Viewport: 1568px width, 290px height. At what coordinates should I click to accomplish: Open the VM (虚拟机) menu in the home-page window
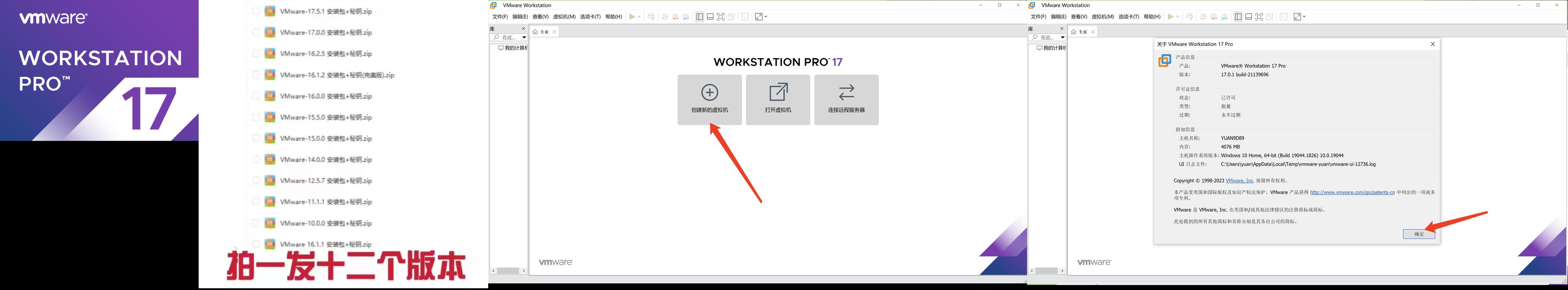[564, 17]
